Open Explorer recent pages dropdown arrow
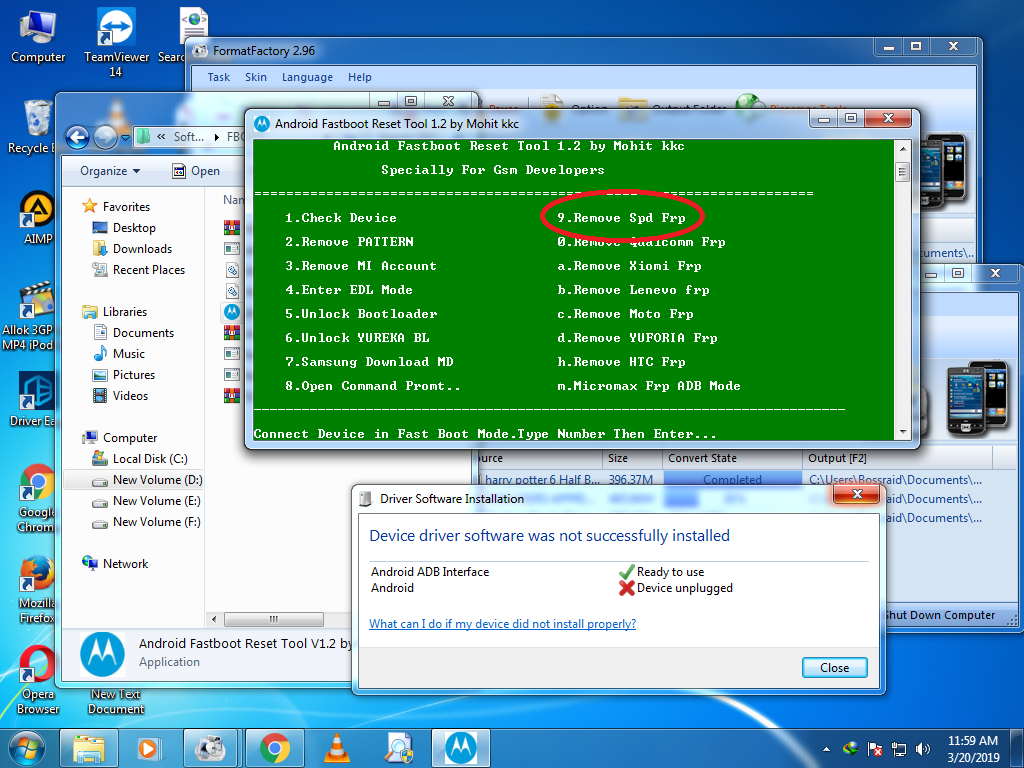Viewport: 1024px width, 768px height. click(125, 138)
